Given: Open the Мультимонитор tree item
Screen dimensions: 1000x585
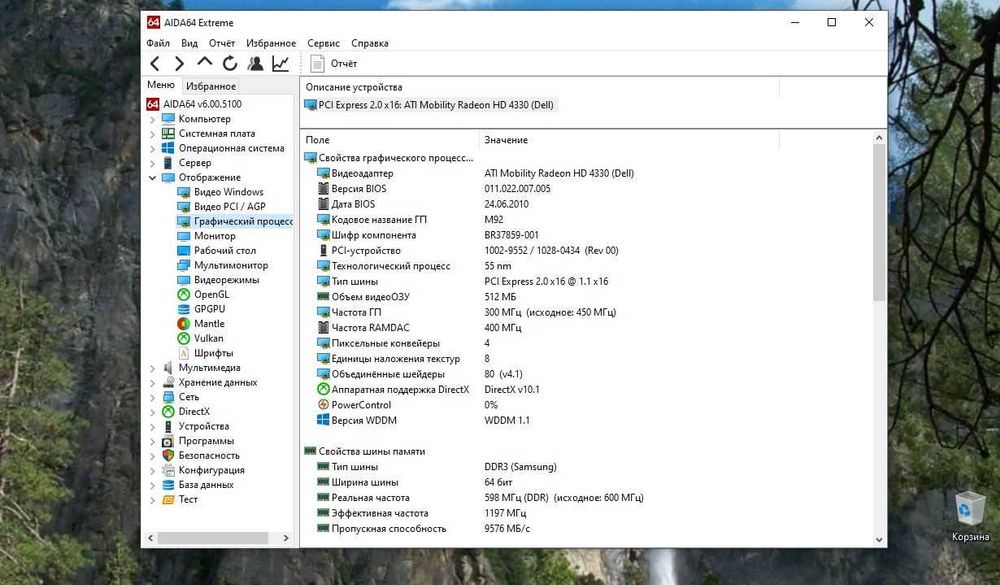Looking at the screenshot, I should [x=231, y=265].
